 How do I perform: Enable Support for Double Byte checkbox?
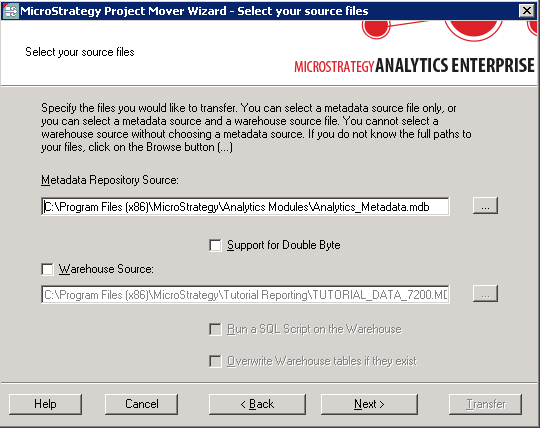pos(215,245)
